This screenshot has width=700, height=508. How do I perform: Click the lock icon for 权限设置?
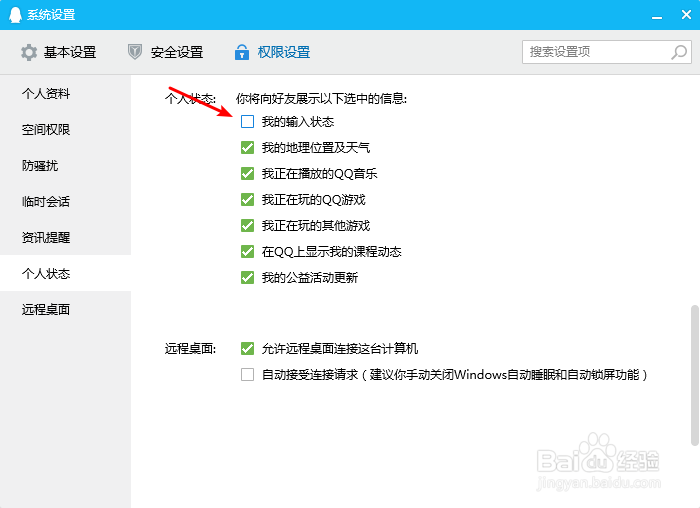(242, 52)
